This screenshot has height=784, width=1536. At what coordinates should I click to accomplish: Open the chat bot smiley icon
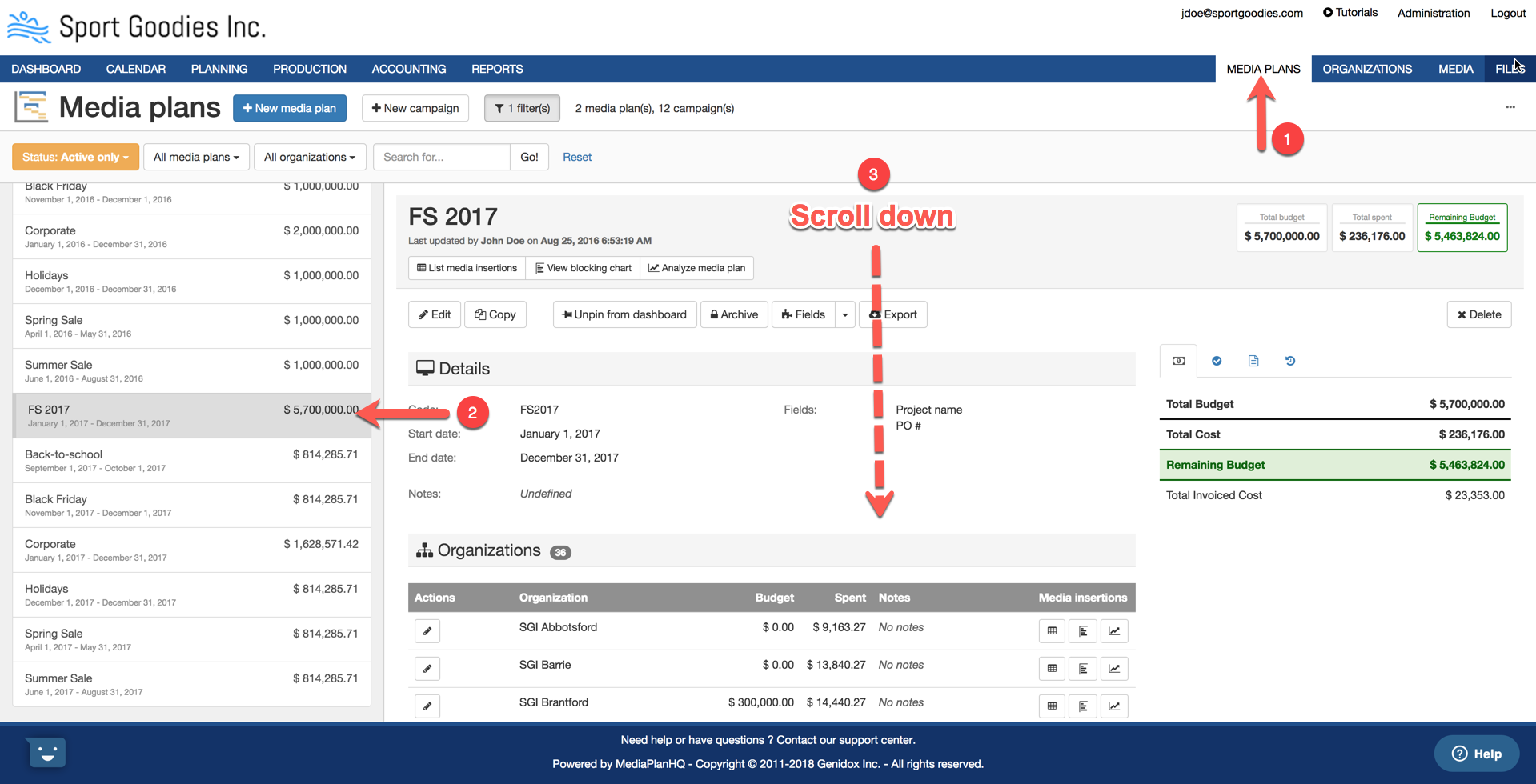coord(47,753)
